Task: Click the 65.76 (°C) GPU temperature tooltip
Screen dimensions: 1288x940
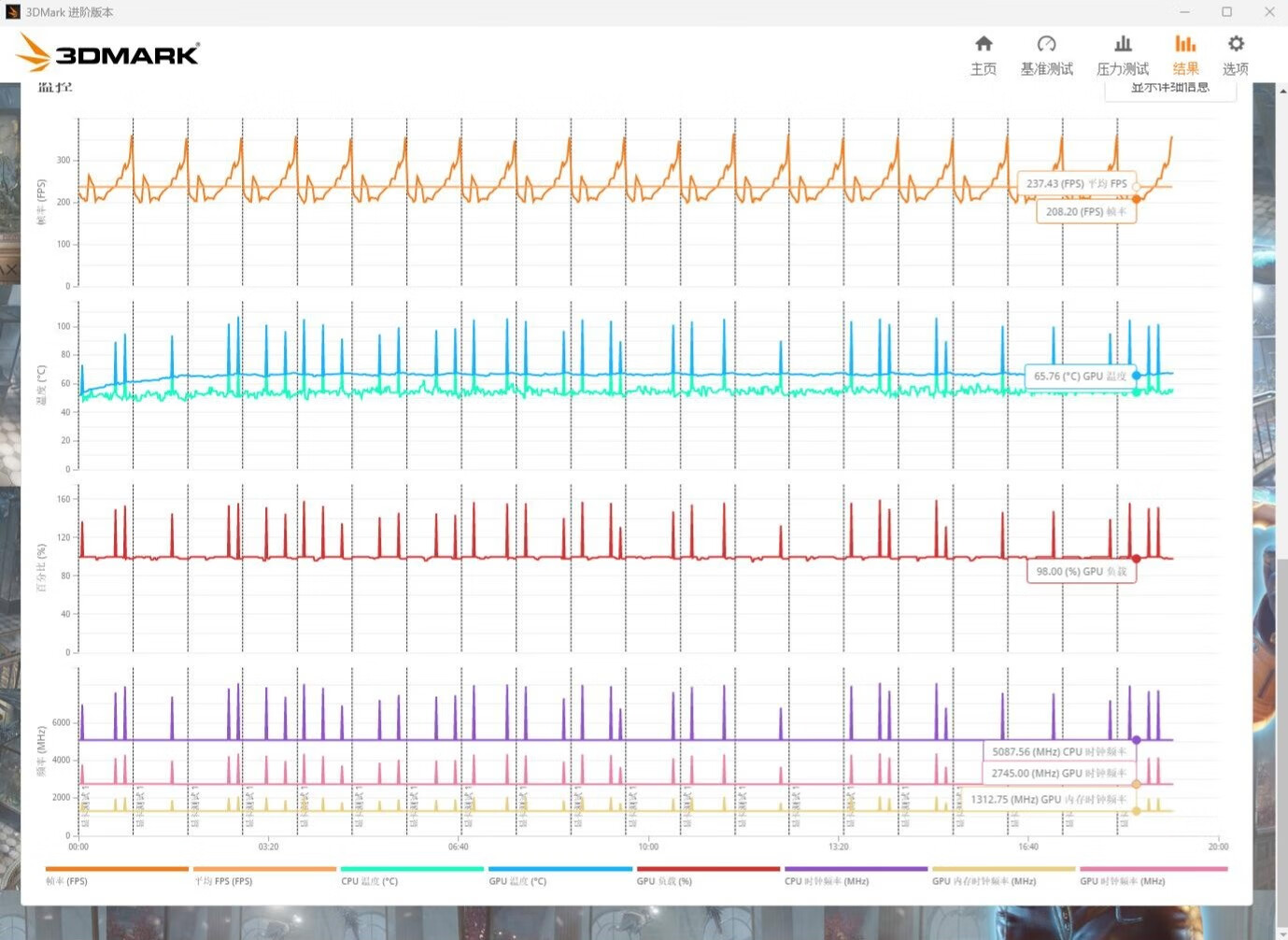Action: point(1080,377)
